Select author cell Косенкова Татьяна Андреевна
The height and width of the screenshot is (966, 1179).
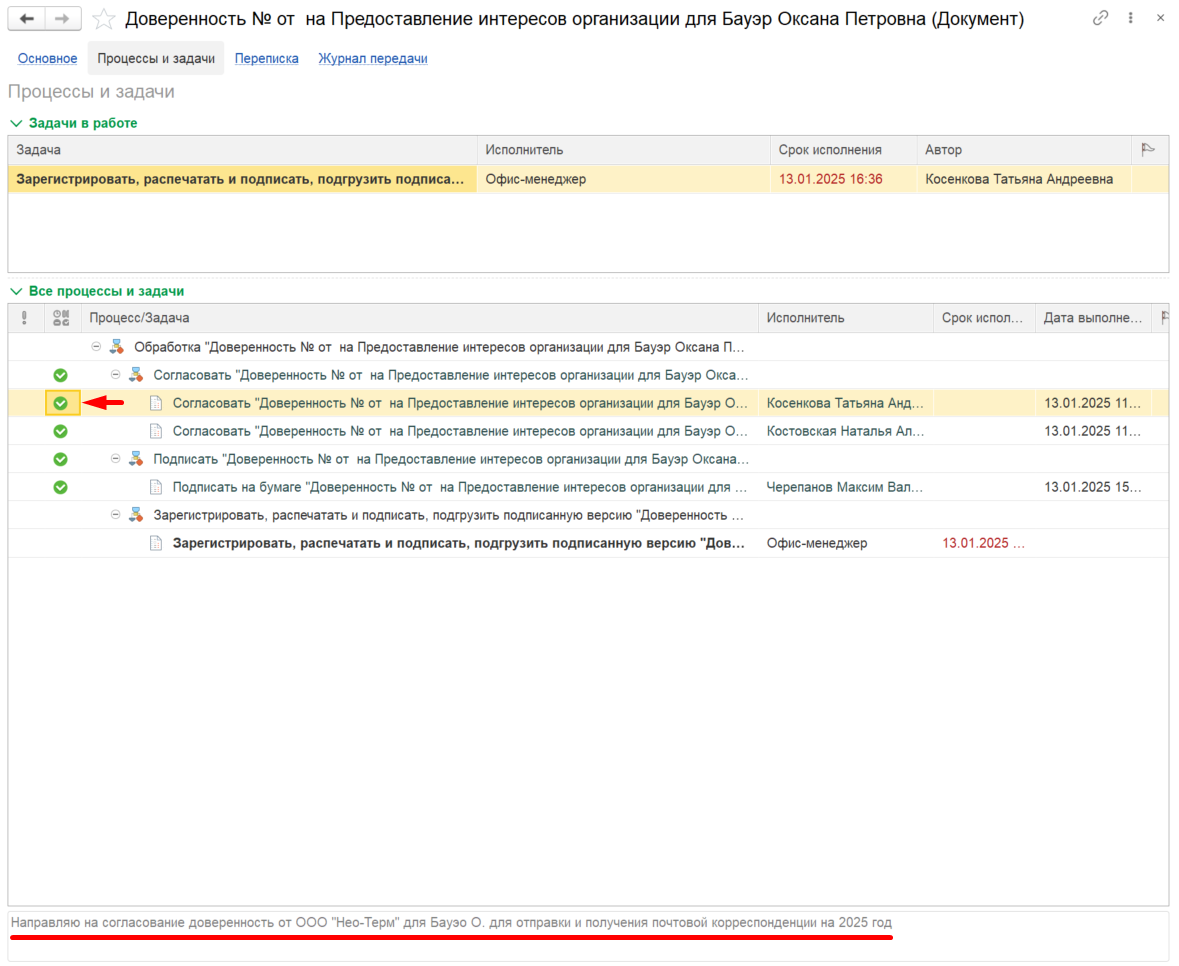(x=1024, y=180)
